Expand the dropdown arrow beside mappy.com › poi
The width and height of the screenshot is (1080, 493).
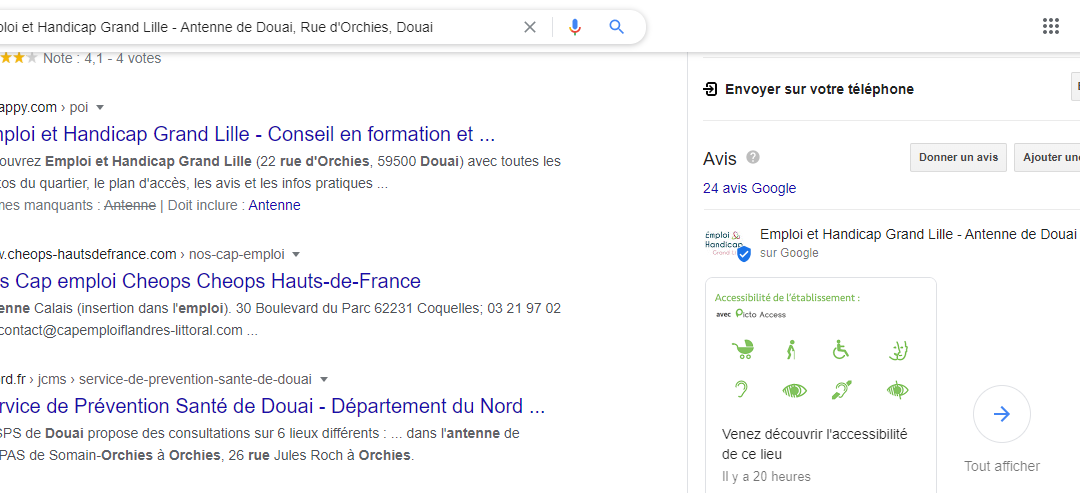pos(100,107)
